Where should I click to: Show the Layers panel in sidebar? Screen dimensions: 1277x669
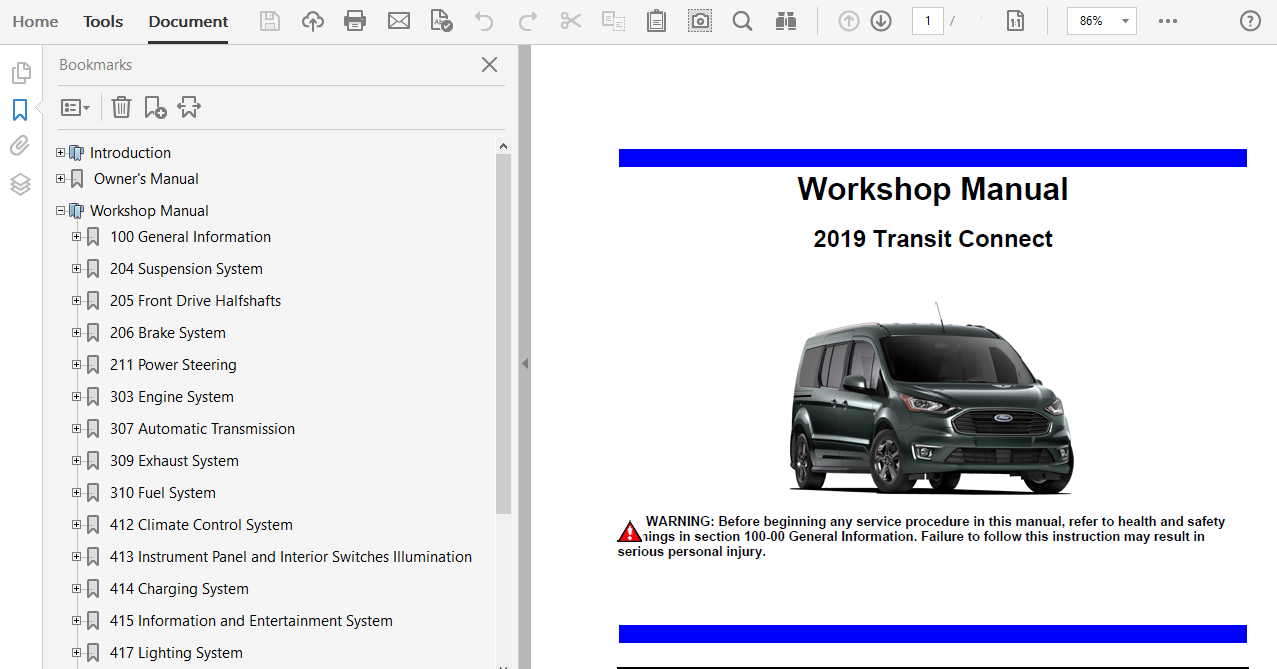[x=20, y=184]
